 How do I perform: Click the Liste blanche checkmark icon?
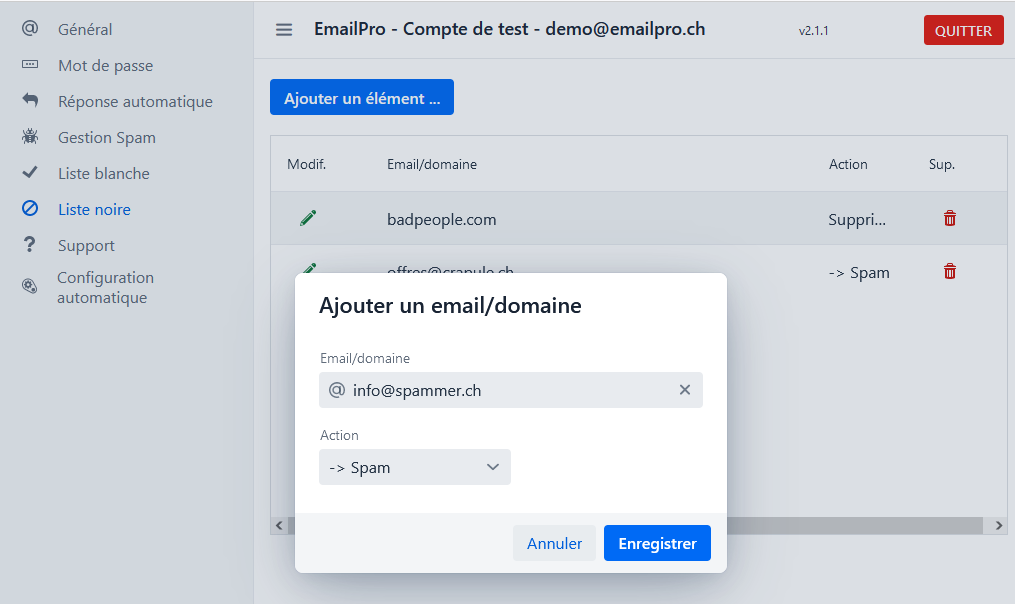pos(30,173)
